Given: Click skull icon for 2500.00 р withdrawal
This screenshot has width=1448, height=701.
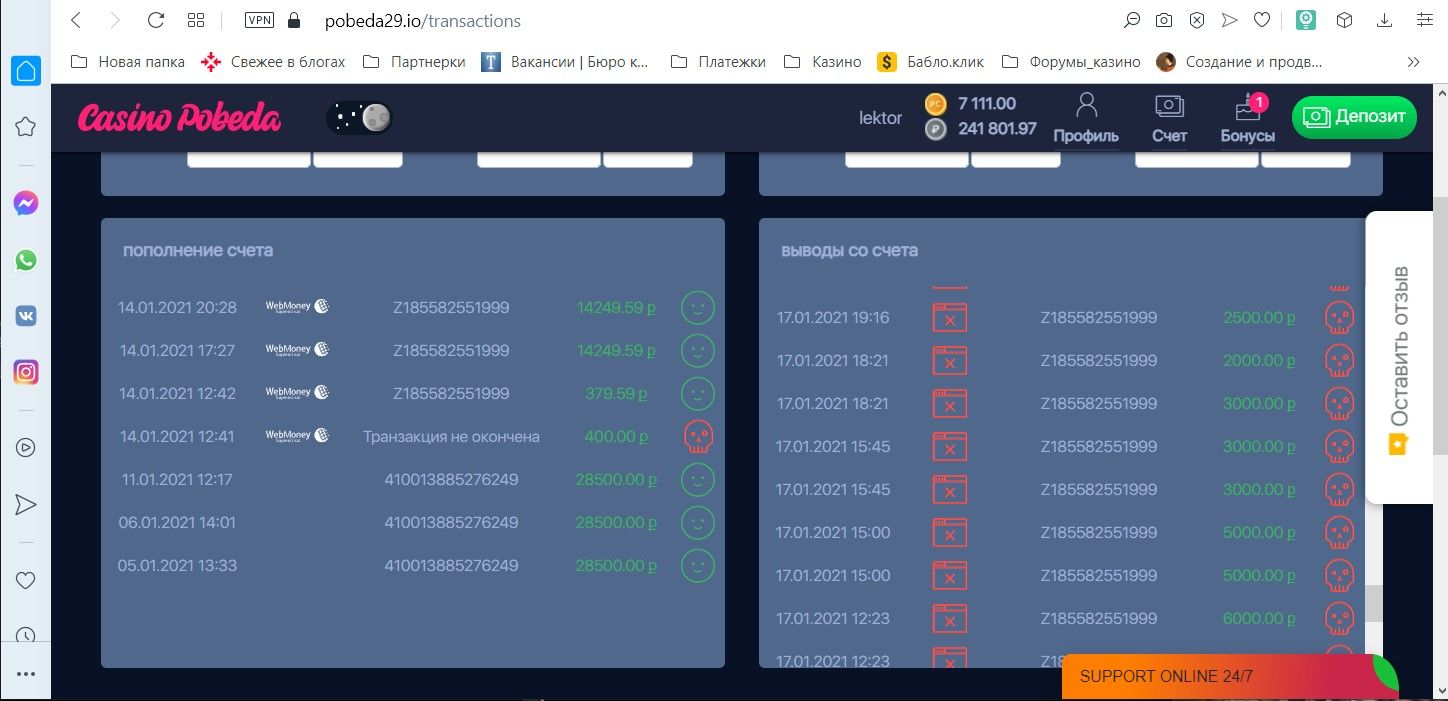Looking at the screenshot, I should [1339, 318].
